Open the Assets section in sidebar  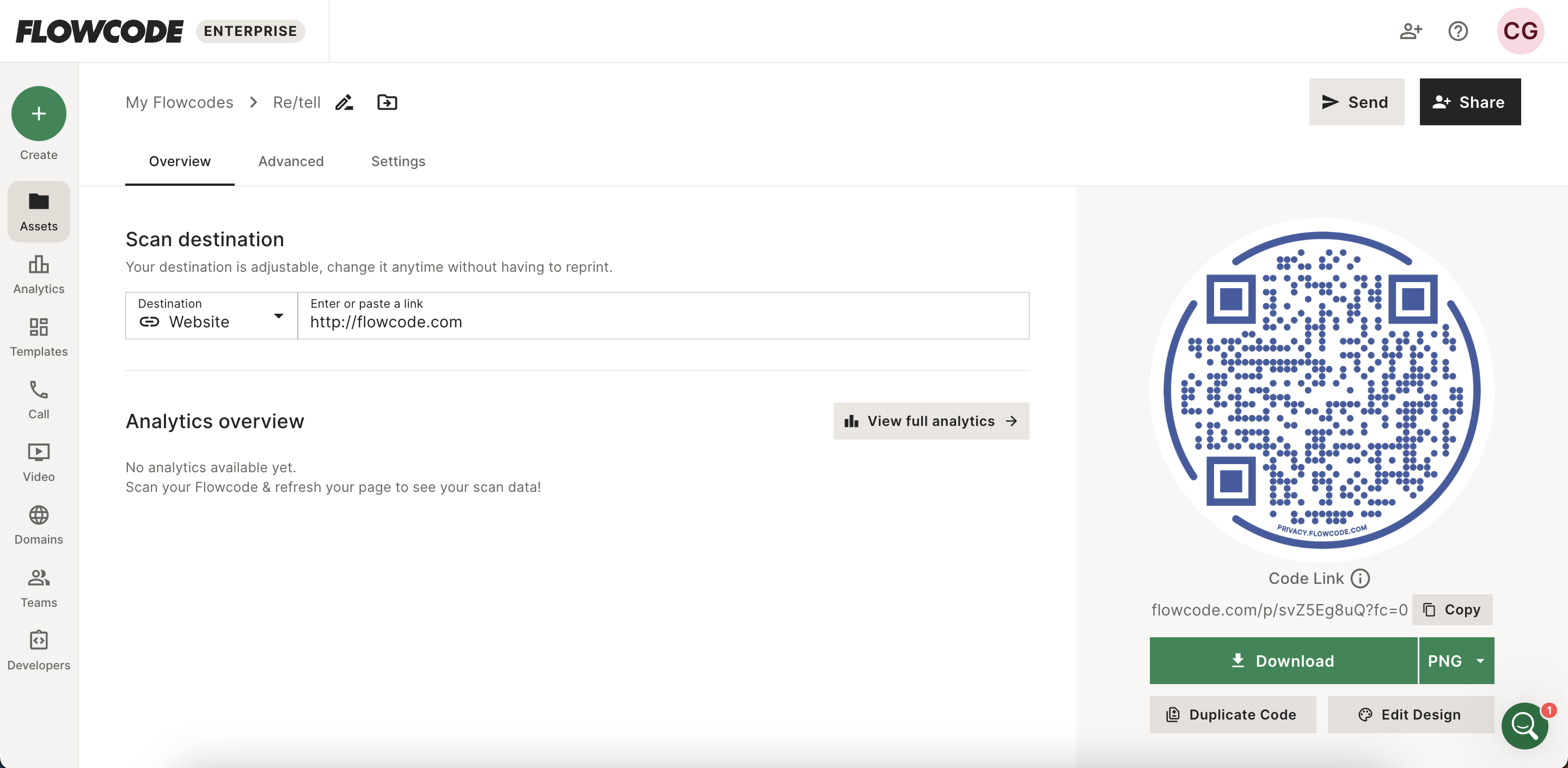[x=38, y=211]
